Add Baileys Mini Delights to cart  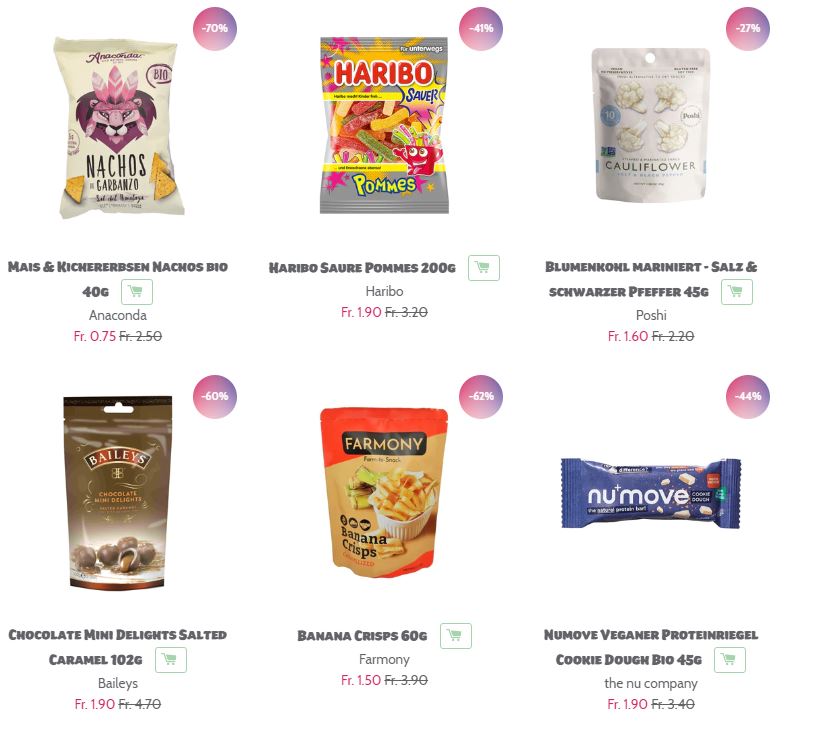pyautogui.click(x=171, y=660)
